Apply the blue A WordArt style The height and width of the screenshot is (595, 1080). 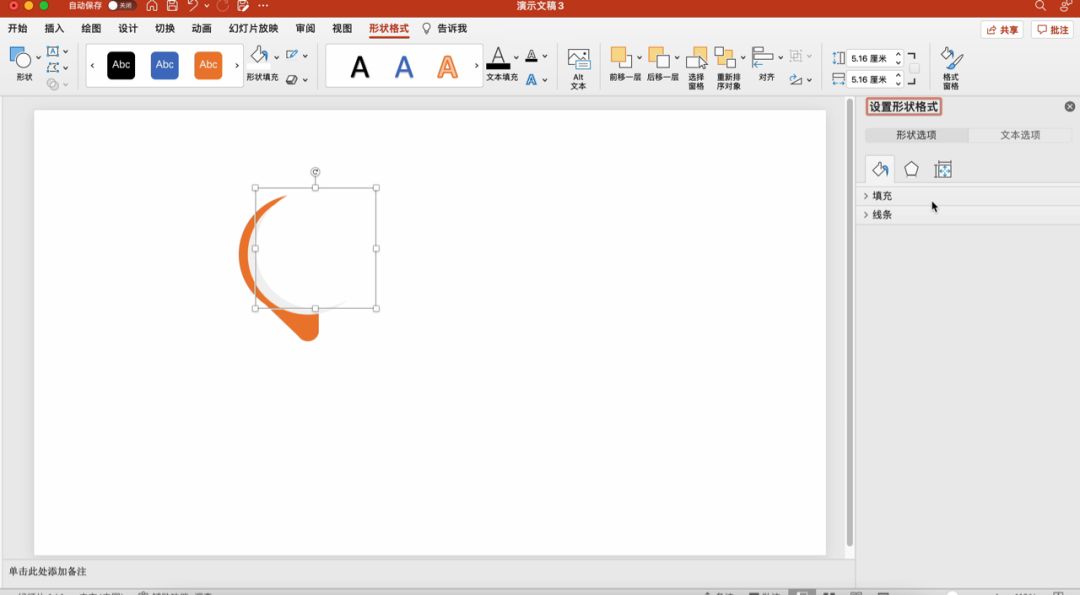point(404,67)
